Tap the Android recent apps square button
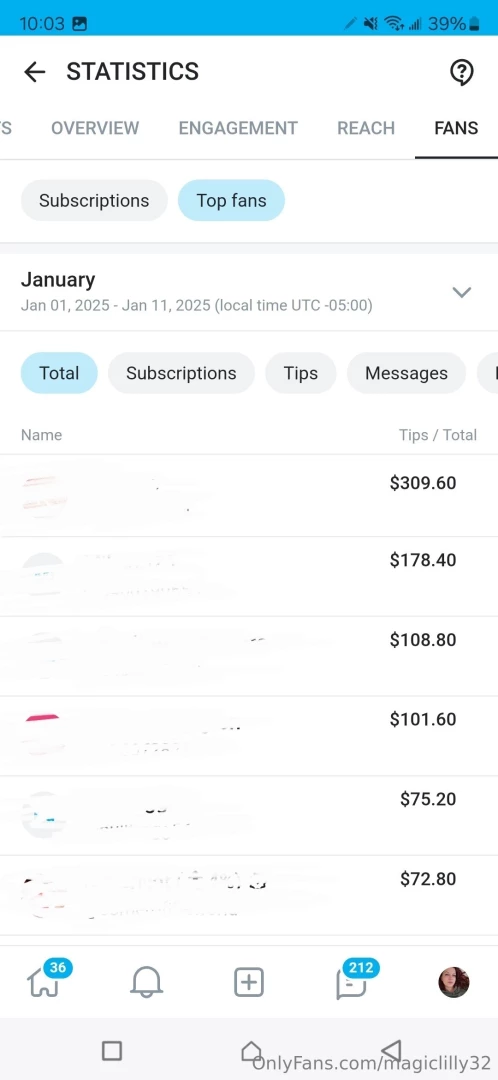 pos(112,1050)
